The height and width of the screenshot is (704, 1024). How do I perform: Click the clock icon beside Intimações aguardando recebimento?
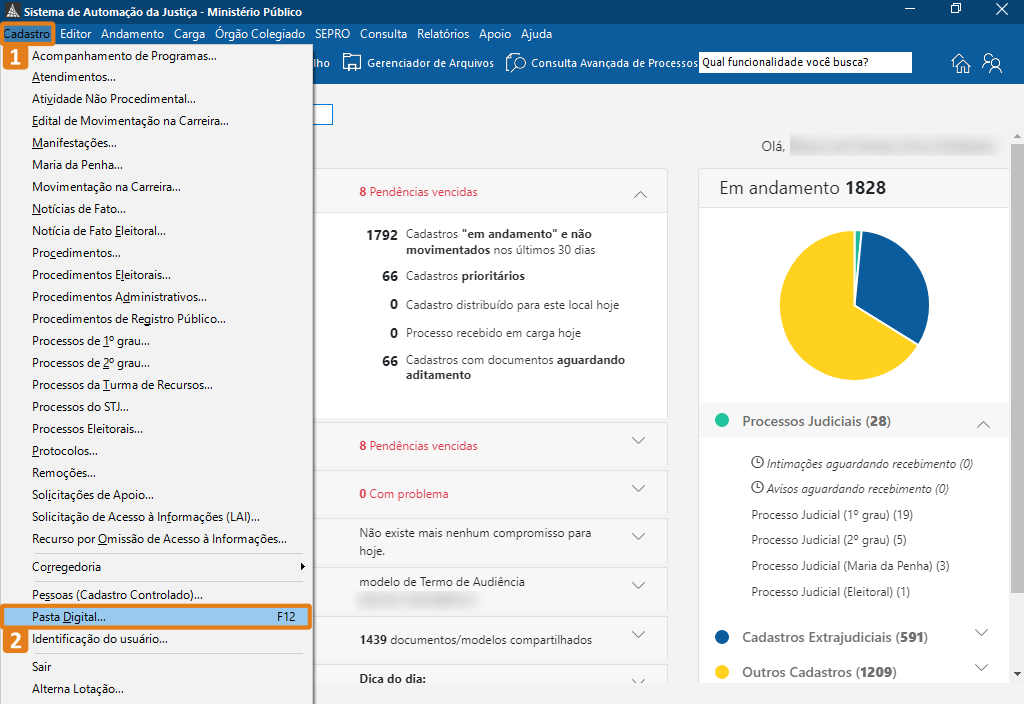pos(757,463)
